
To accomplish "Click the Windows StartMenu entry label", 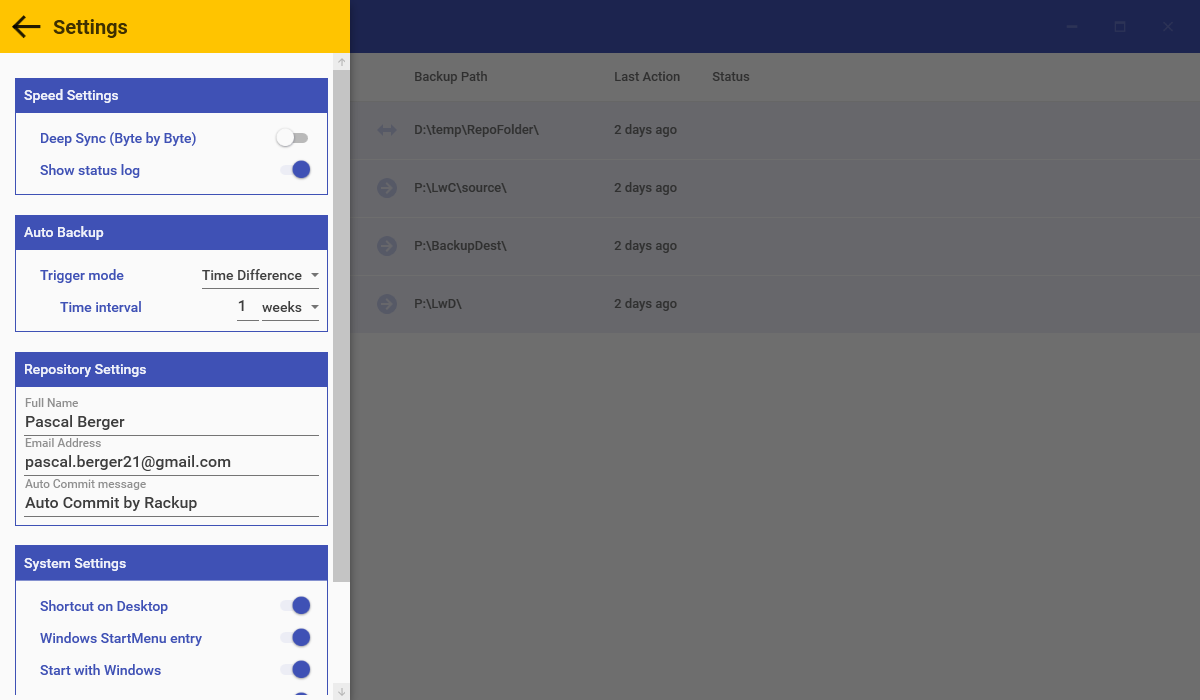I will pos(121,638).
